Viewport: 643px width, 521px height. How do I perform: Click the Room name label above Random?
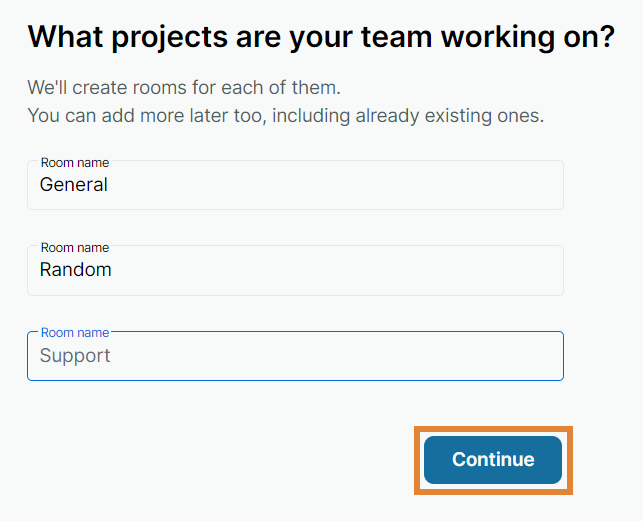[x=75, y=247]
